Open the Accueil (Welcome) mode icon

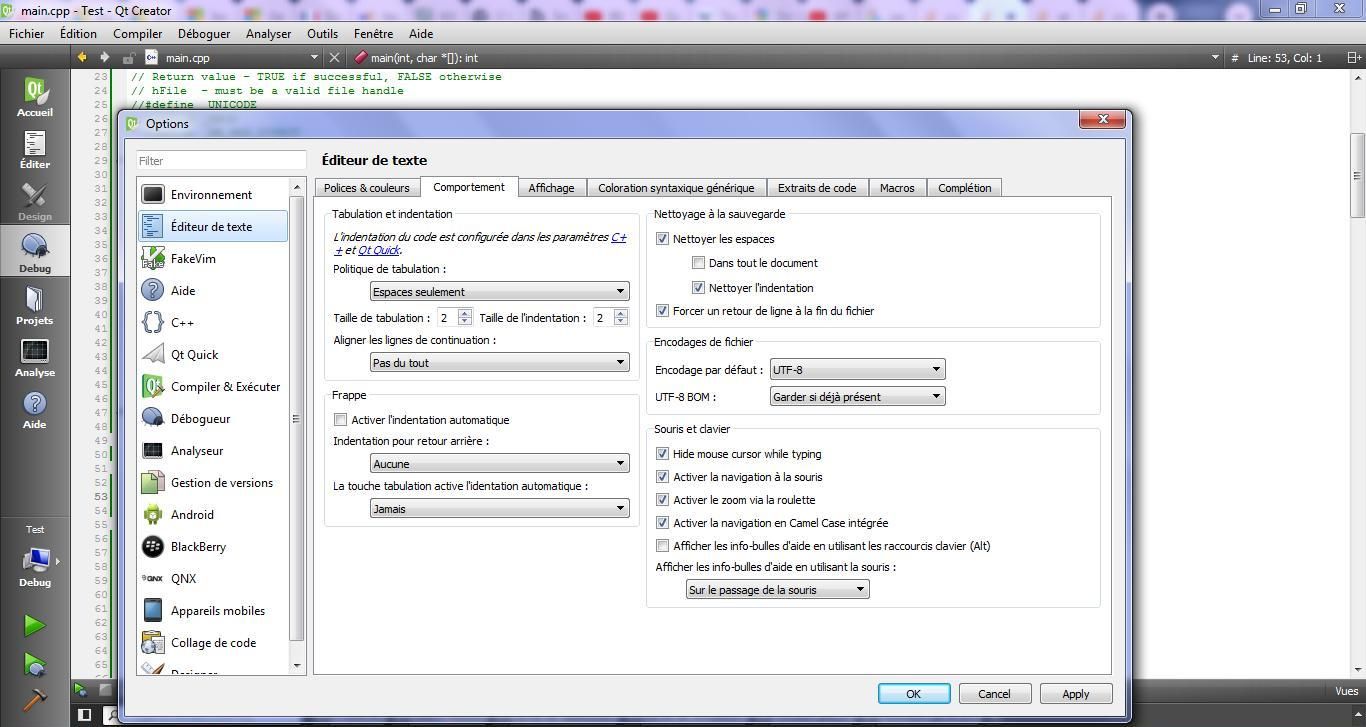click(34, 98)
